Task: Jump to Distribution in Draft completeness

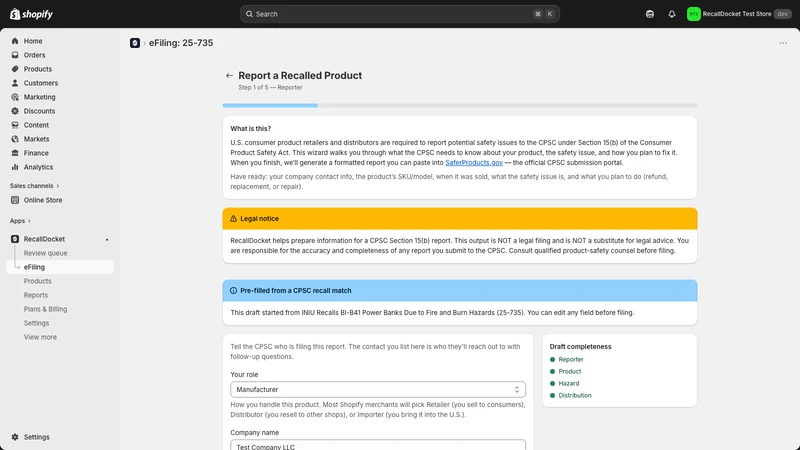Action: pos(574,395)
